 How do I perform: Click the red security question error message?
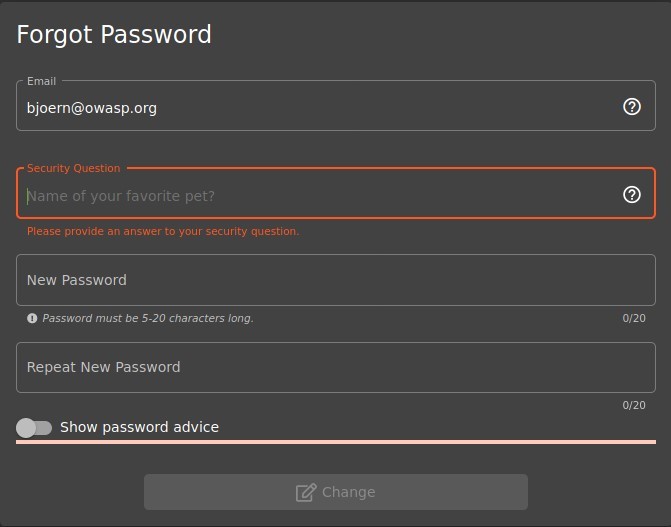click(163, 231)
